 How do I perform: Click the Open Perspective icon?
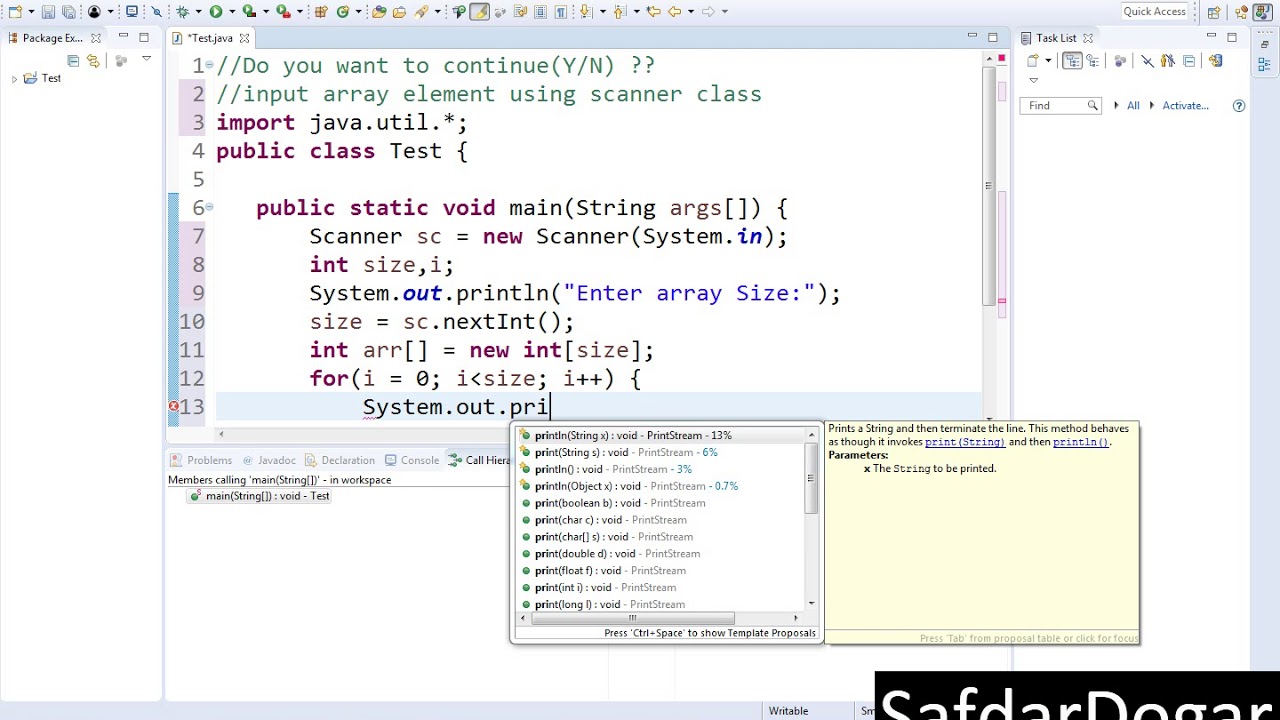(x=1213, y=12)
